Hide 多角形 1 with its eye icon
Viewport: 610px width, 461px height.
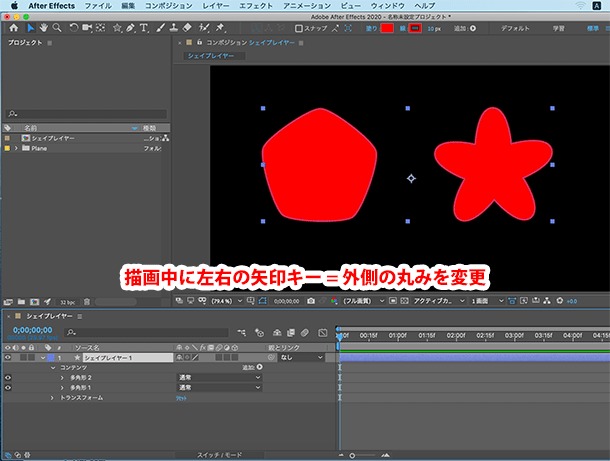coord(7,388)
